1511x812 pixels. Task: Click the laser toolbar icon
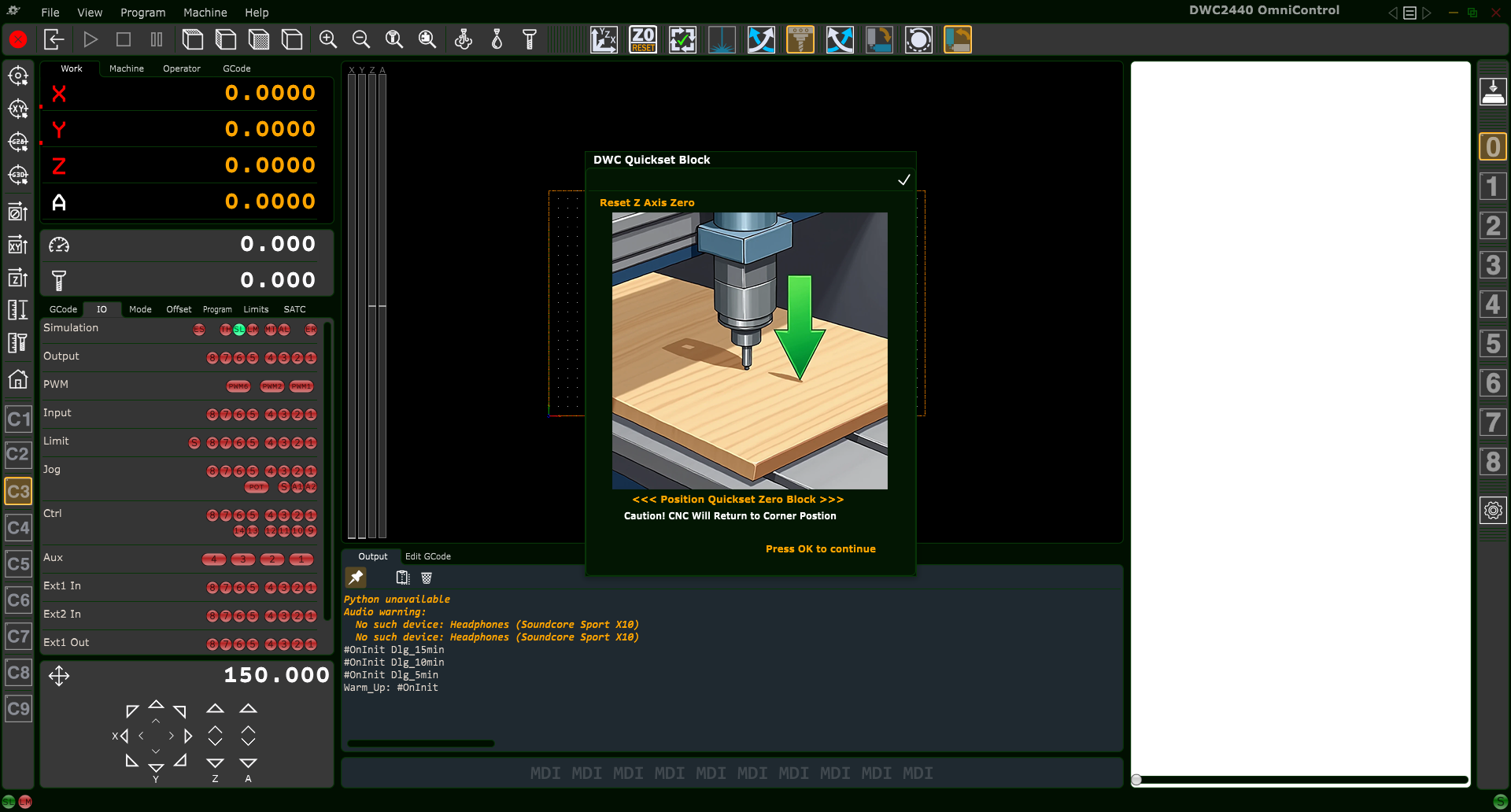(722, 39)
